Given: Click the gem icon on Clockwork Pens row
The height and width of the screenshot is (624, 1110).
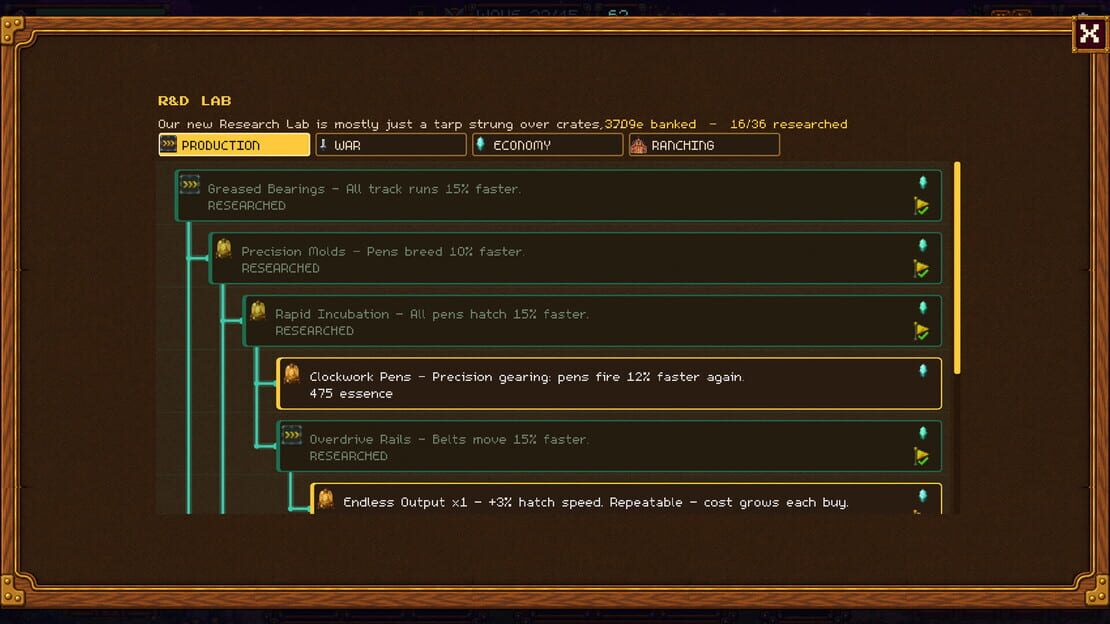Looking at the screenshot, I should point(922,370).
